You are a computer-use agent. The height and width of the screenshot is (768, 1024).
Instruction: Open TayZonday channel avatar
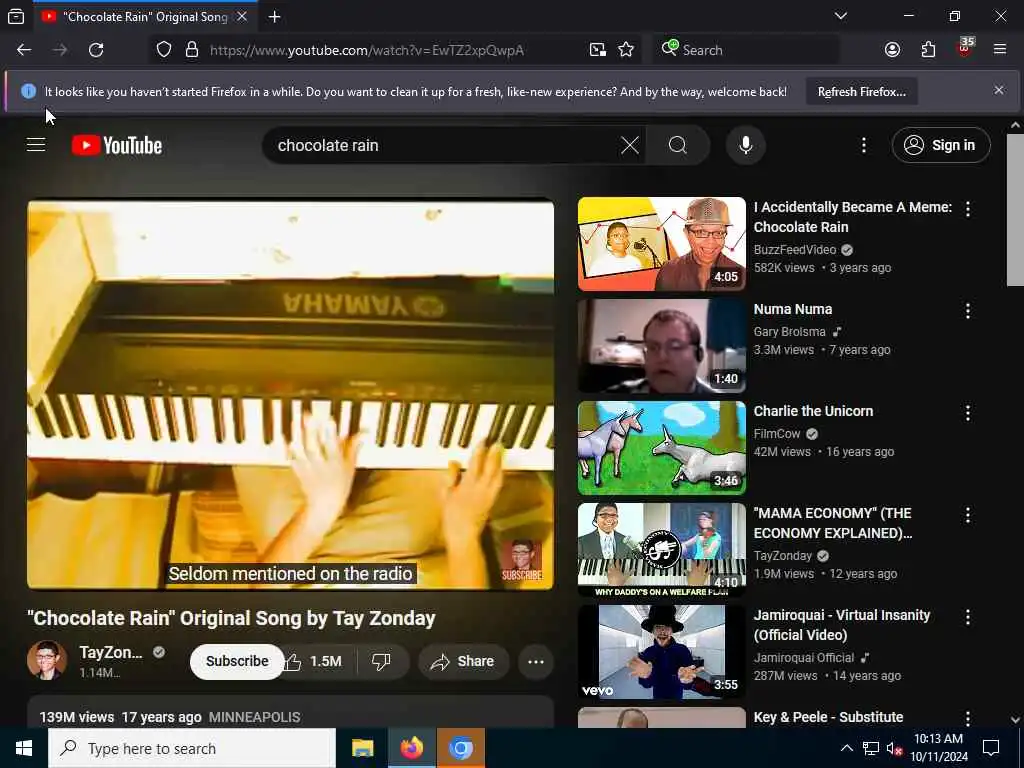click(47, 660)
